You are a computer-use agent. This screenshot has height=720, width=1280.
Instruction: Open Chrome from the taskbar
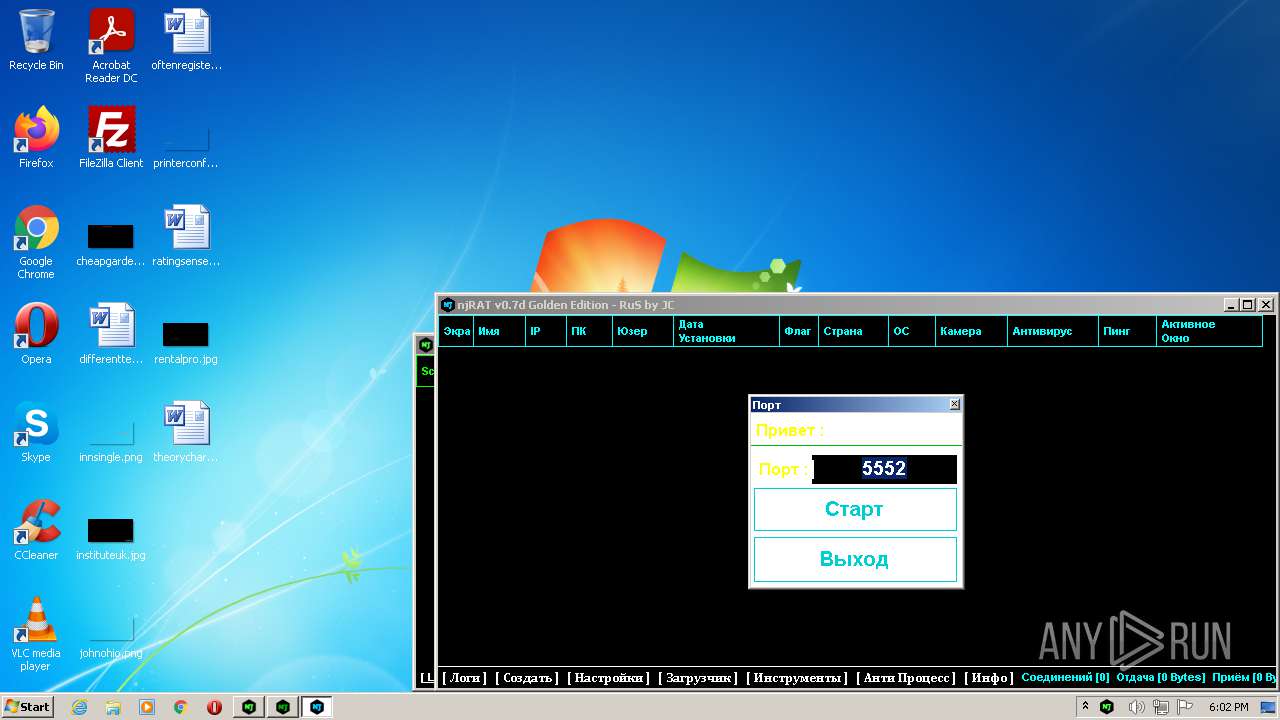(181, 707)
